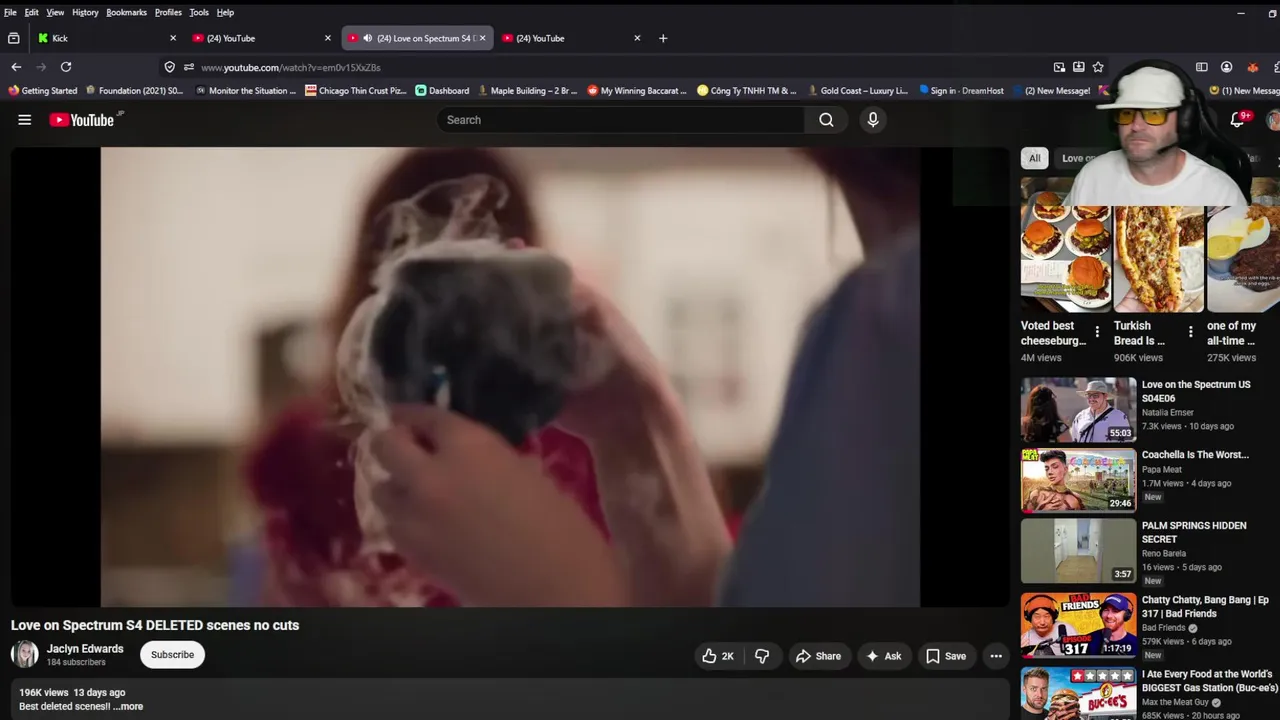Image resolution: width=1280 pixels, height=720 pixels.
Task: Like the video with the thumbs up
Action: point(717,656)
